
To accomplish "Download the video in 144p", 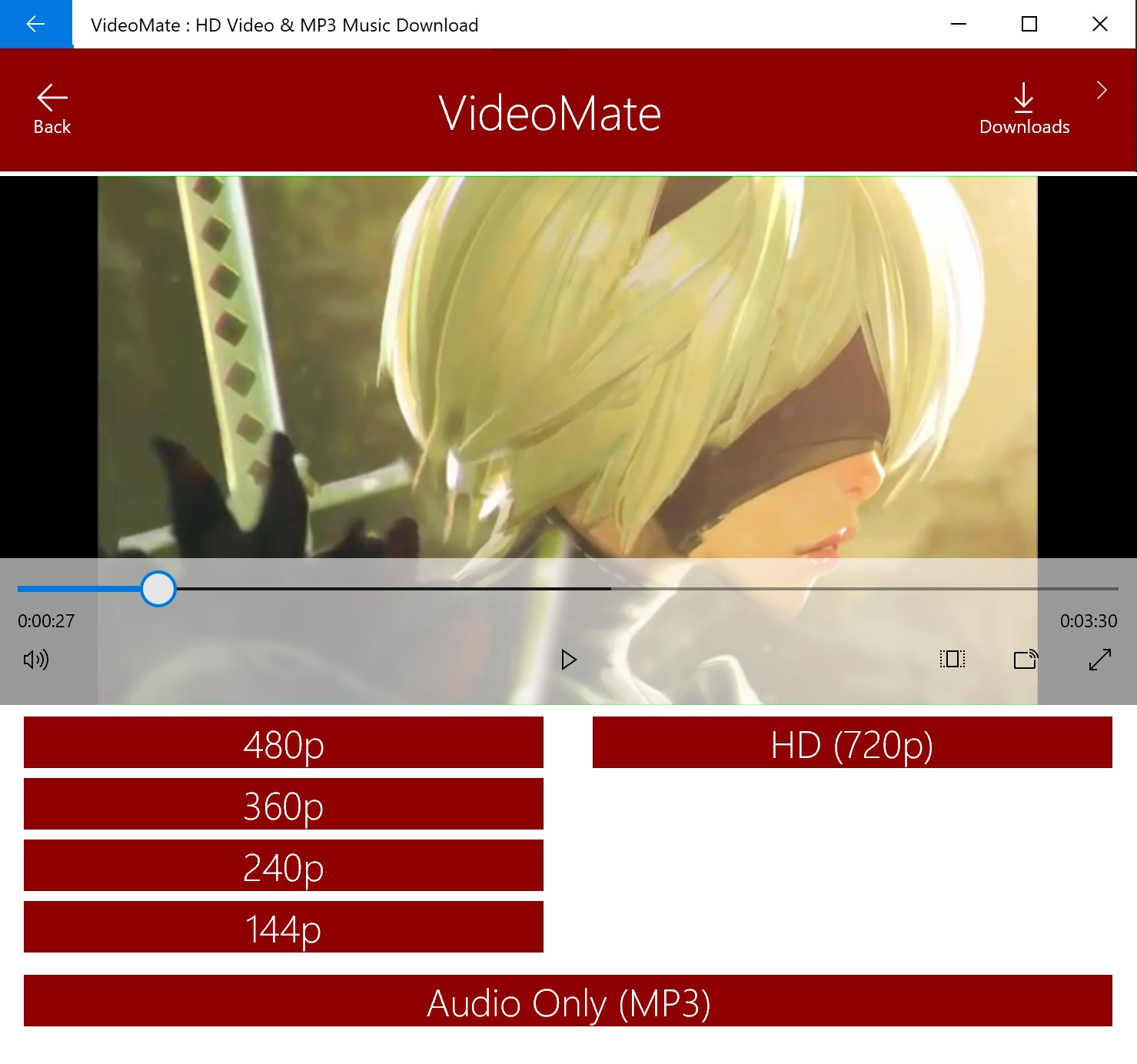I will 284,927.
